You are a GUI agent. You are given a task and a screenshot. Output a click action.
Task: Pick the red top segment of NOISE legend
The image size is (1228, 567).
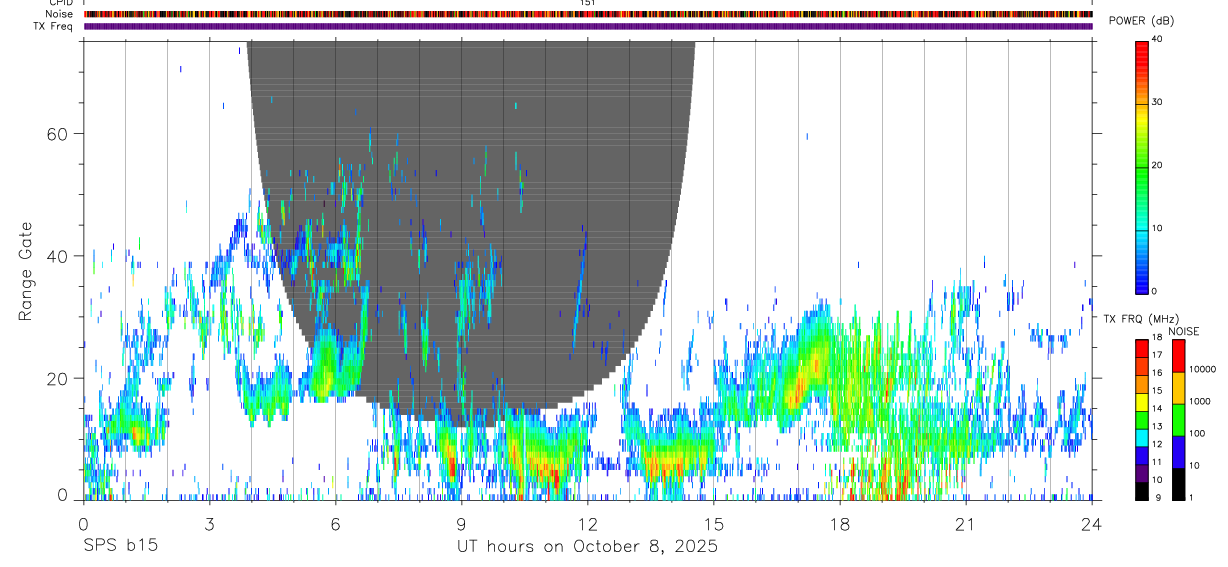tap(1179, 356)
